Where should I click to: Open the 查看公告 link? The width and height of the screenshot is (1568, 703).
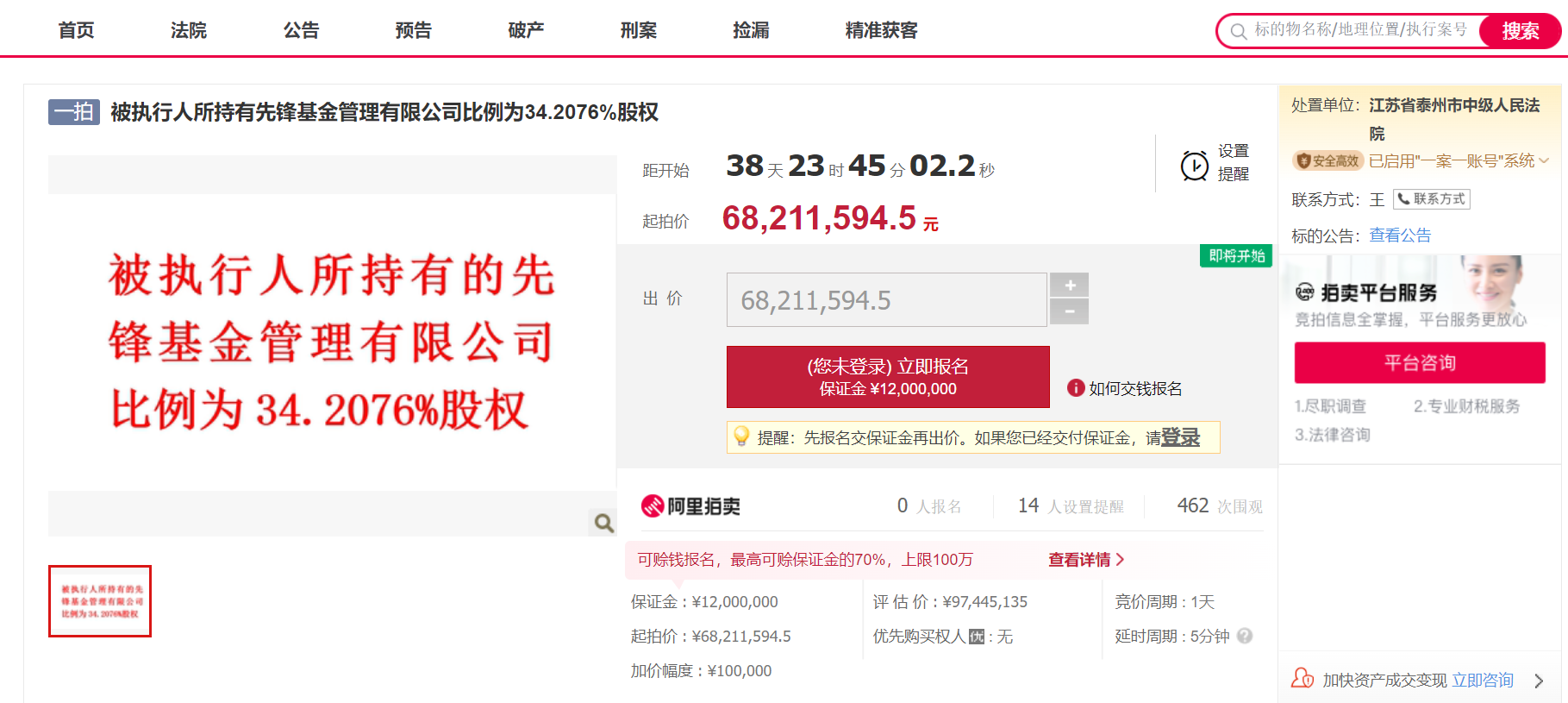[x=1400, y=235]
